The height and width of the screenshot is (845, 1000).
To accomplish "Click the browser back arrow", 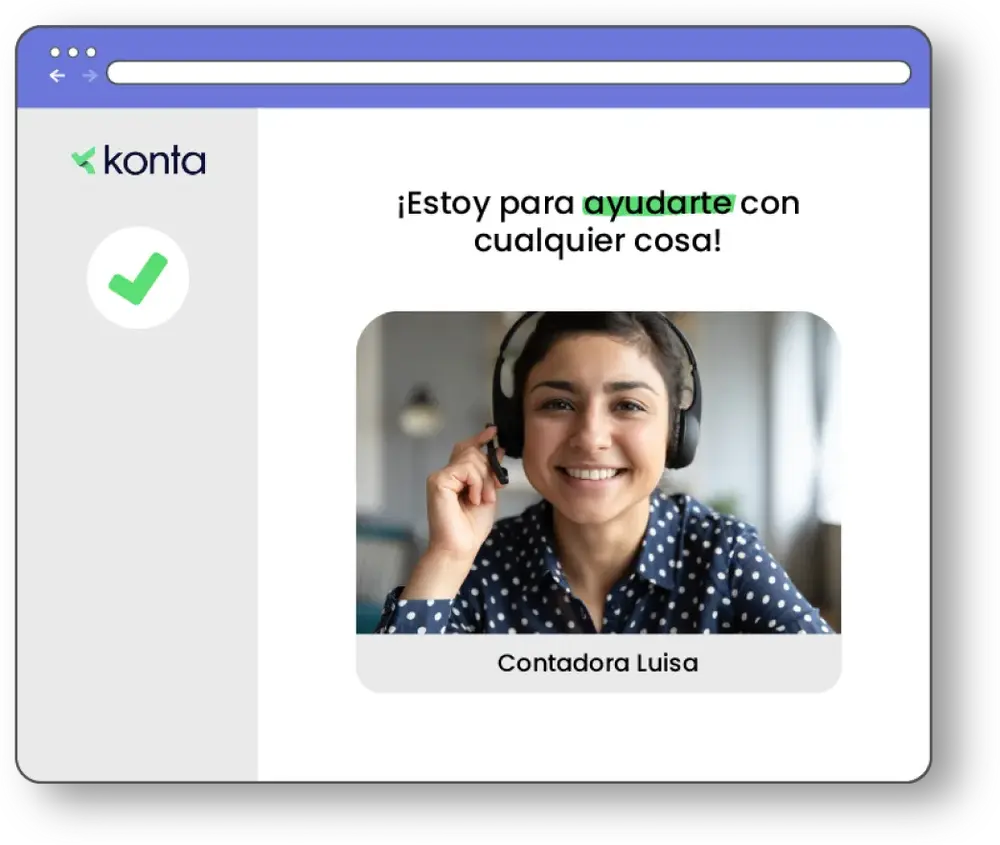I will [x=57, y=74].
